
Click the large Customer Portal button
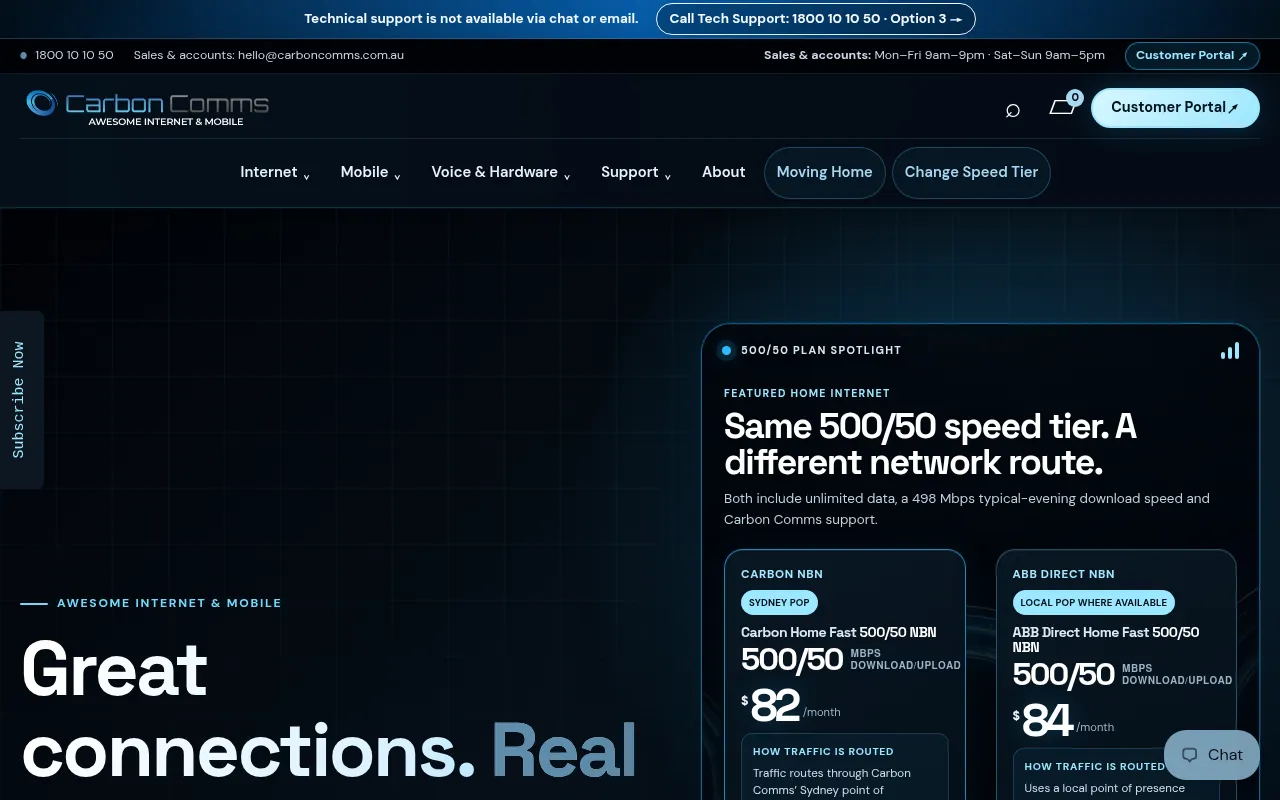(x=1175, y=108)
